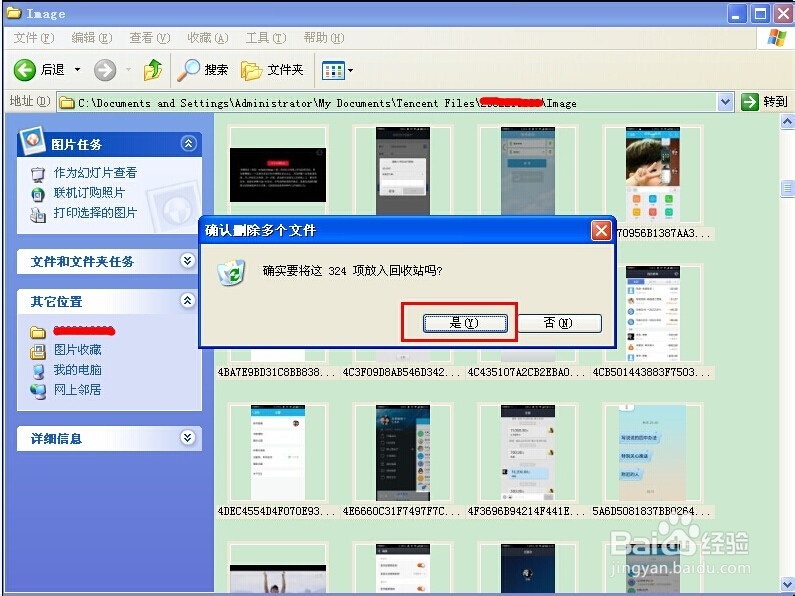The width and height of the screenshot is (795, 596).
Task: Open the 编辑(E) menu
Action: tap(92, 38)
